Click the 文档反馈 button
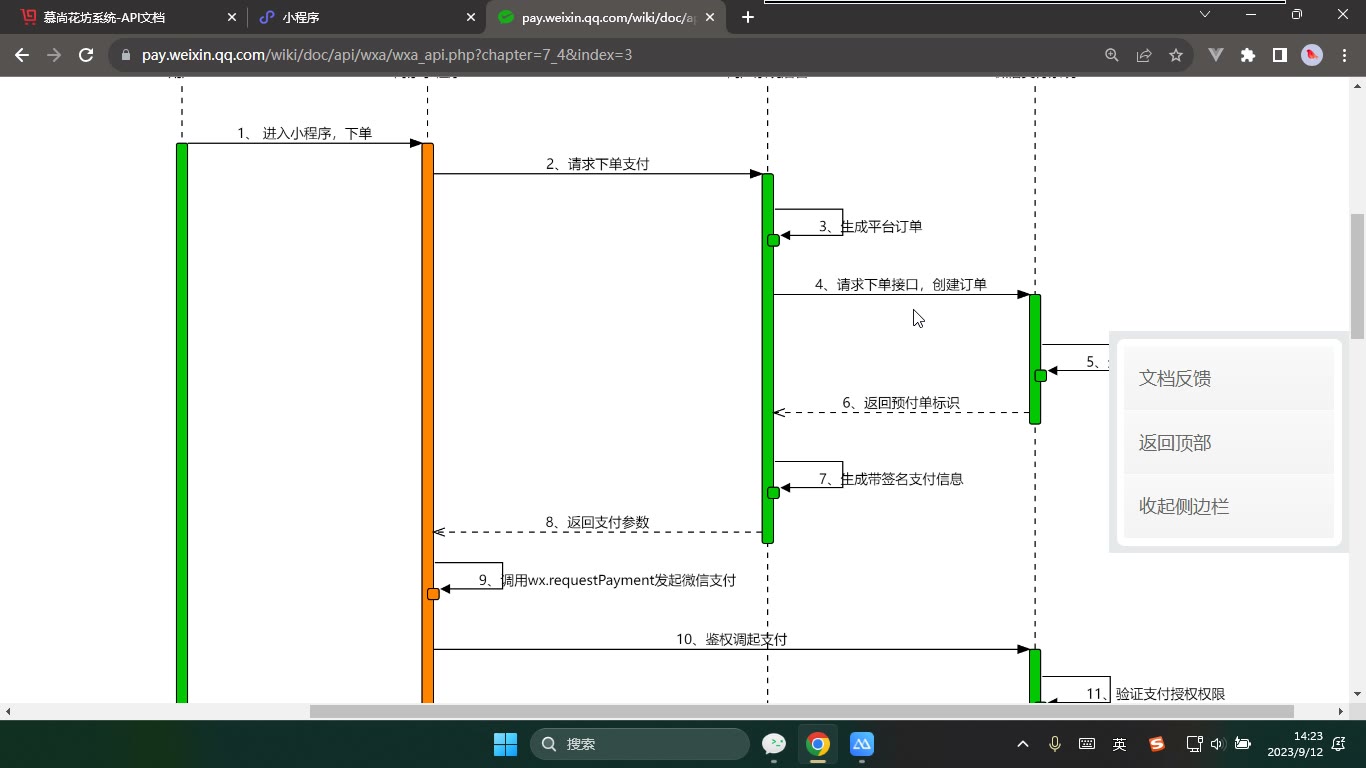 pyautogui.click(x=1229, y=378)
